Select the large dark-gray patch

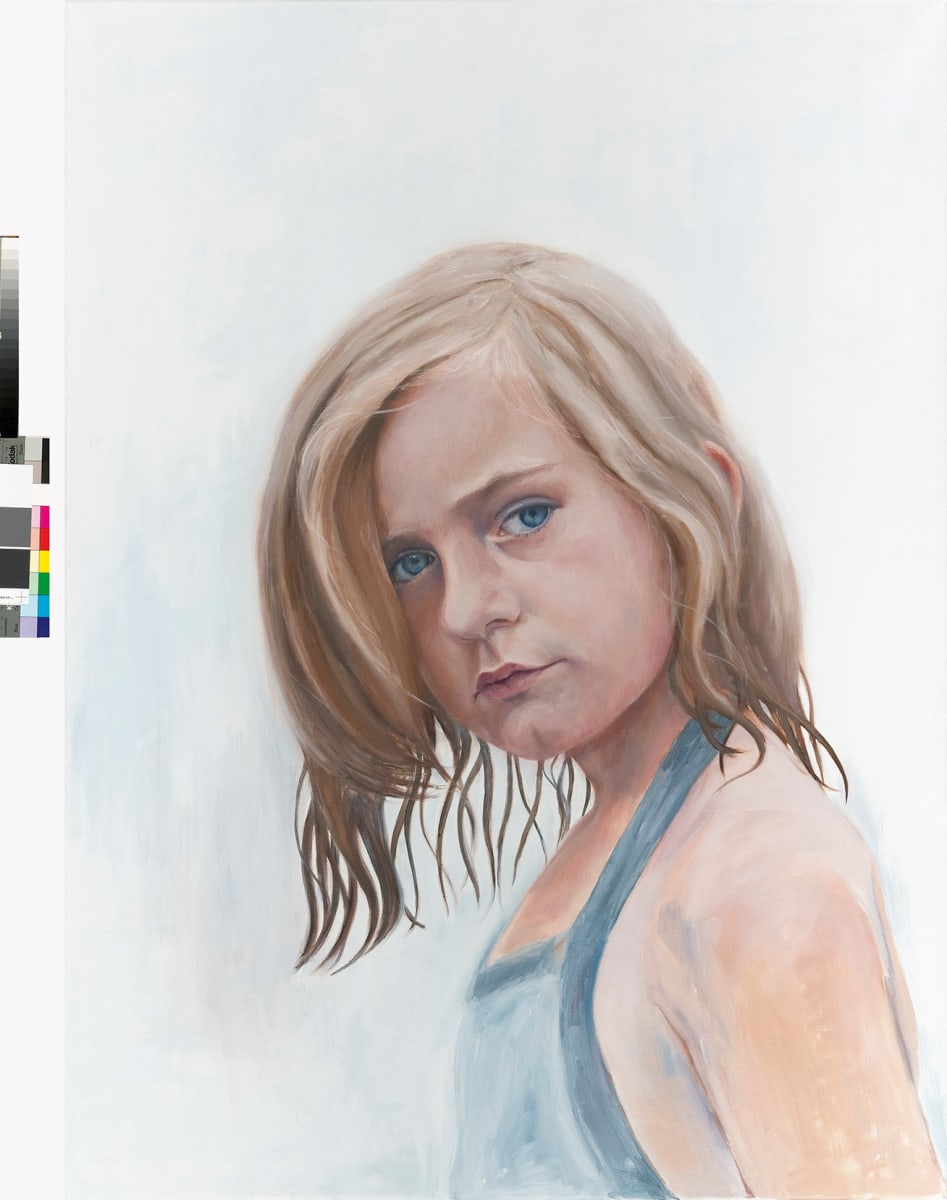coord(15,569)
